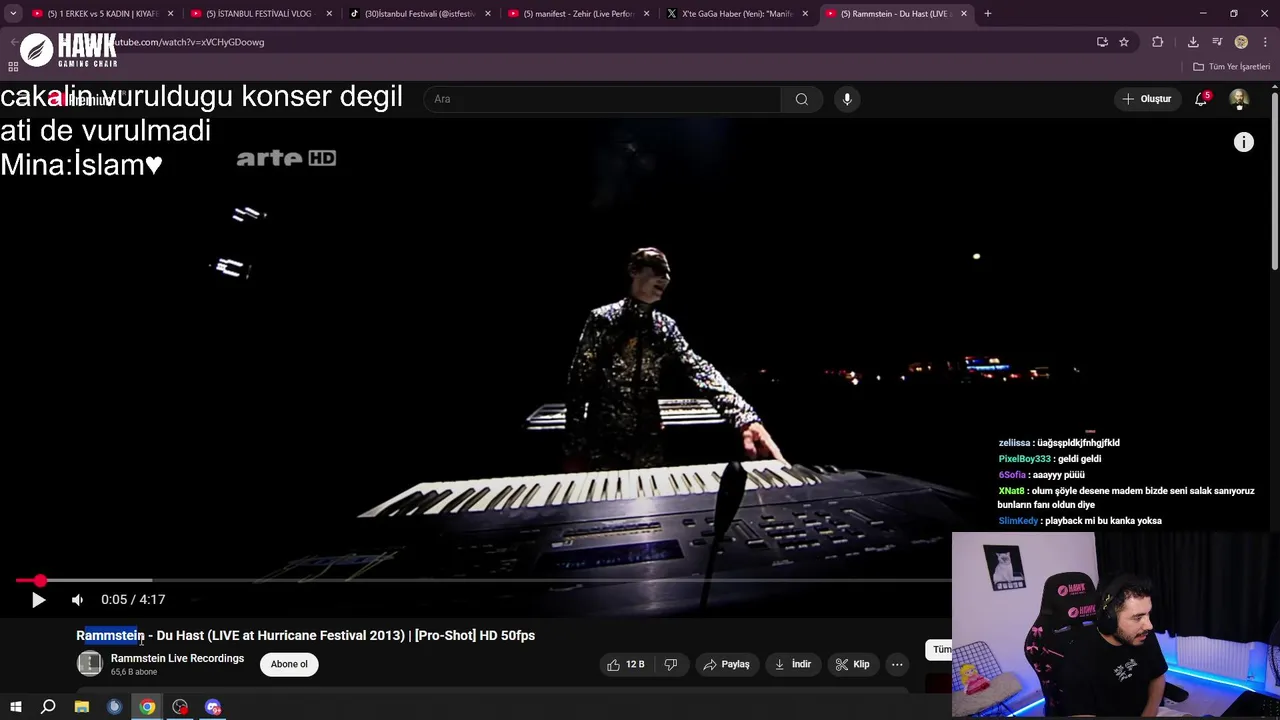Open the three-dot more actions menu
Screen dimensions: 1280x720
tap(897, 664)
